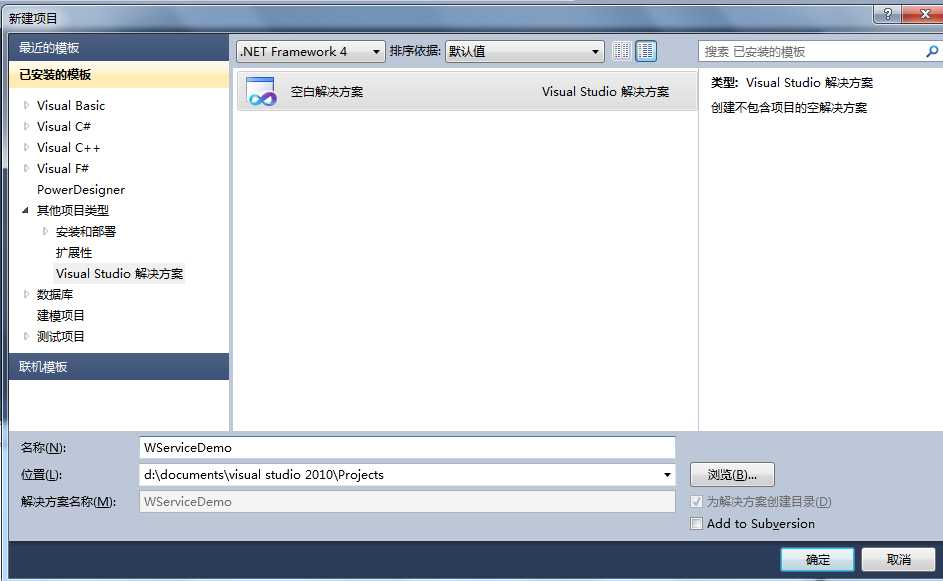
Task: Open the 联机模板 section
Action: [x=119, y=366]
